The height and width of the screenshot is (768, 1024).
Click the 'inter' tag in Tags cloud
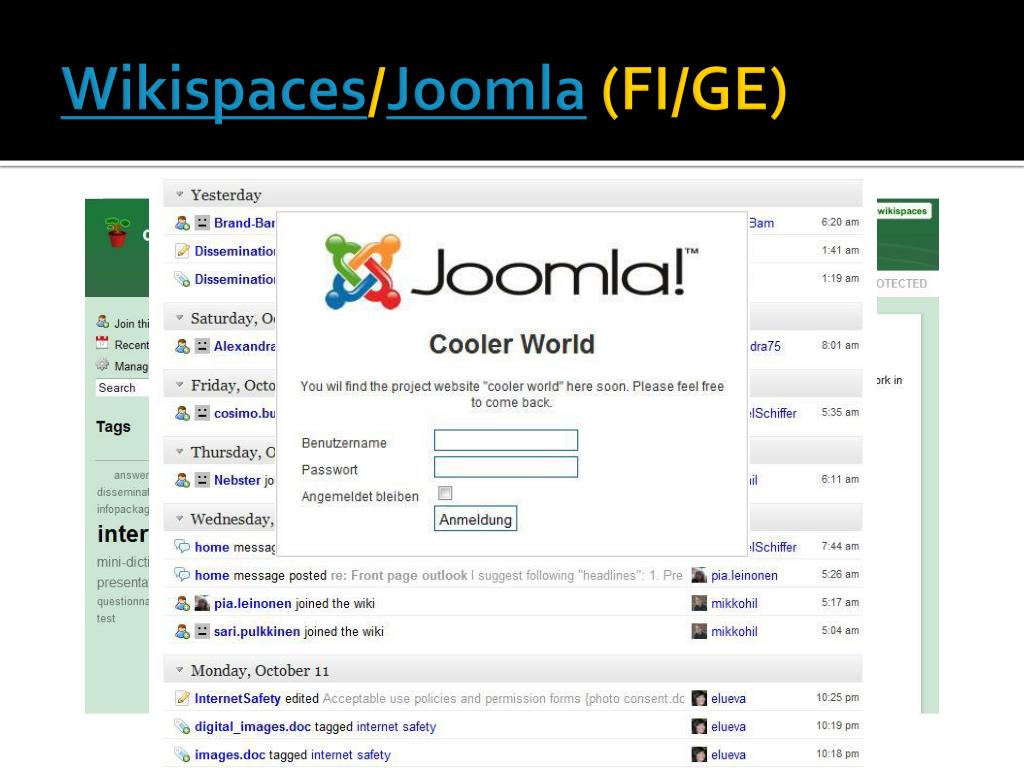pyautogui.click(x=123, y=534)
